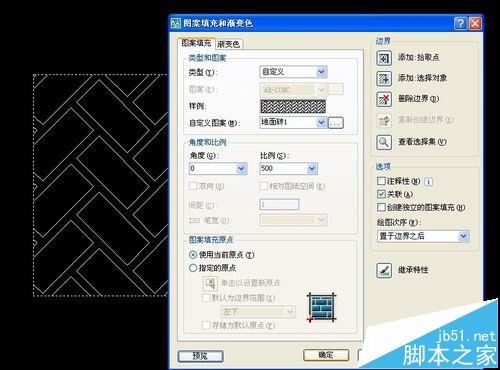Viewport: 500px width, 370px height.
Task: Click the Add: Pick points icon
Action: pyautogui.click(x=384, y=58)
